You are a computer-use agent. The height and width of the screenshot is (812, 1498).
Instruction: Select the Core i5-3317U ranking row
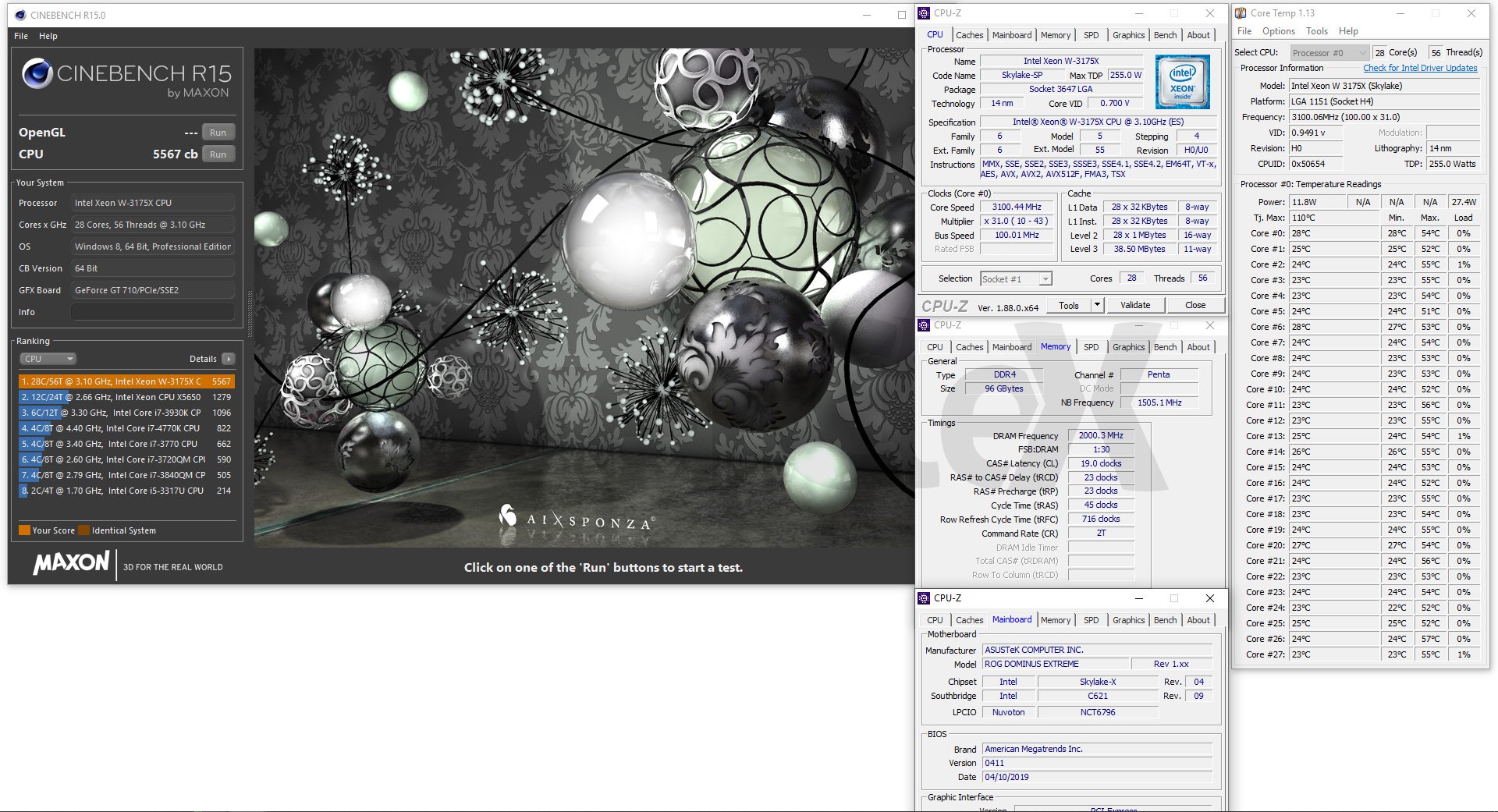point(126,491)
